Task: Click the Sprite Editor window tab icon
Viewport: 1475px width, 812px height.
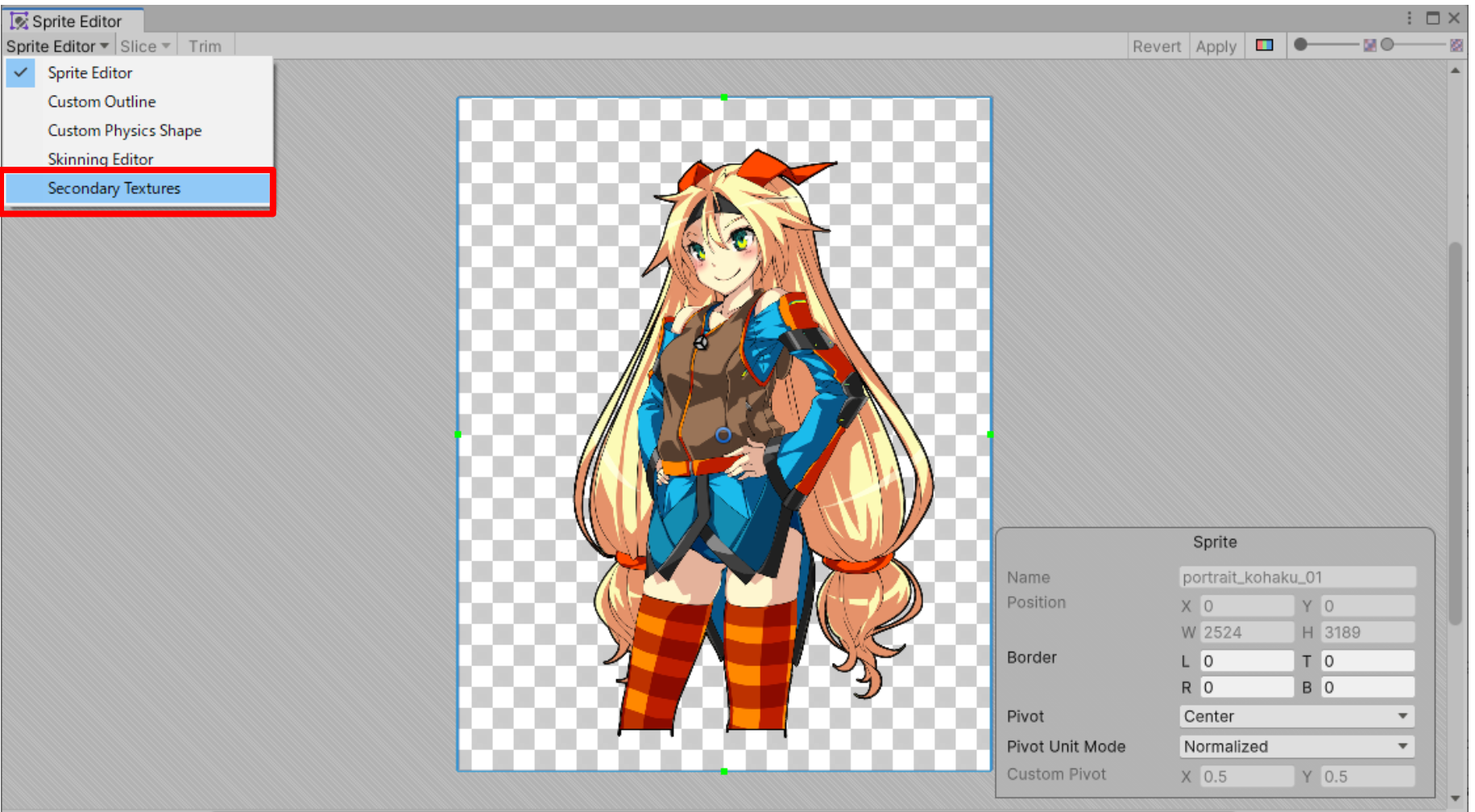Action: pyautogui.click(x=19, y=21)
